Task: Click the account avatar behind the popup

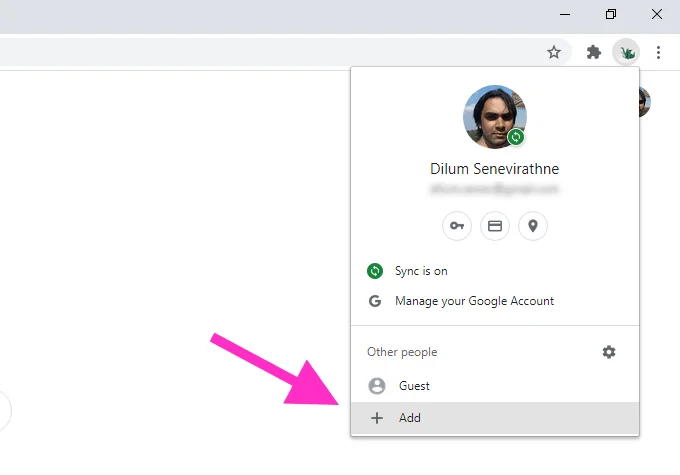Action: pos(644,101)
